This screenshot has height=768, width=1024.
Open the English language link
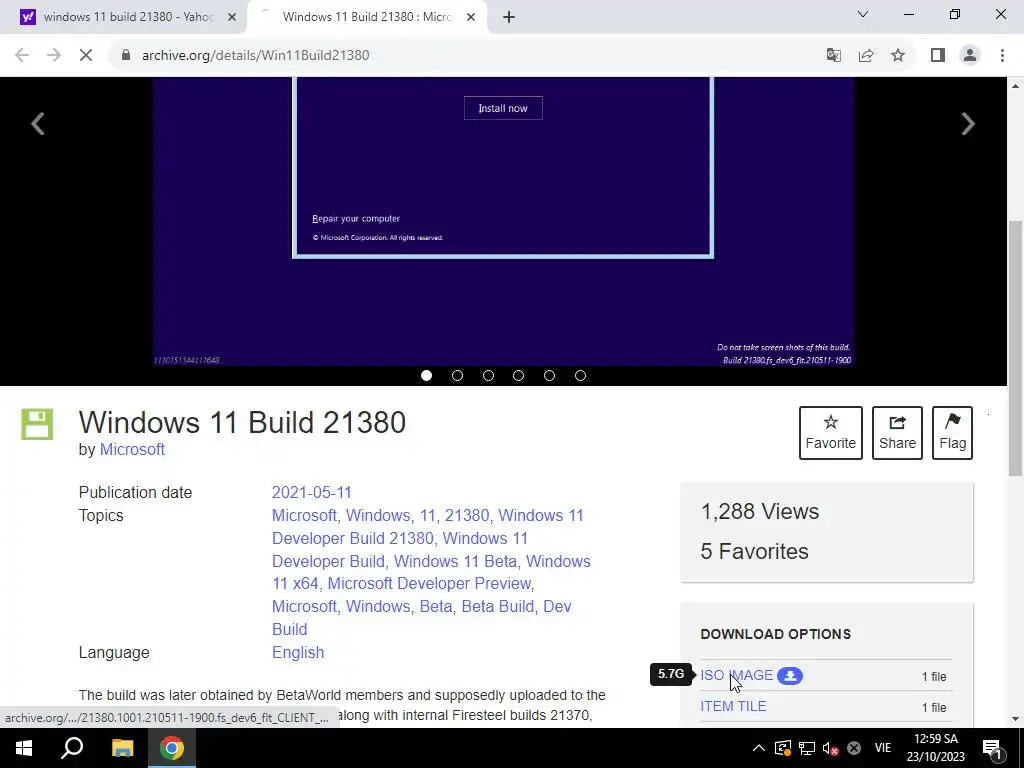[x=298, y=652]
